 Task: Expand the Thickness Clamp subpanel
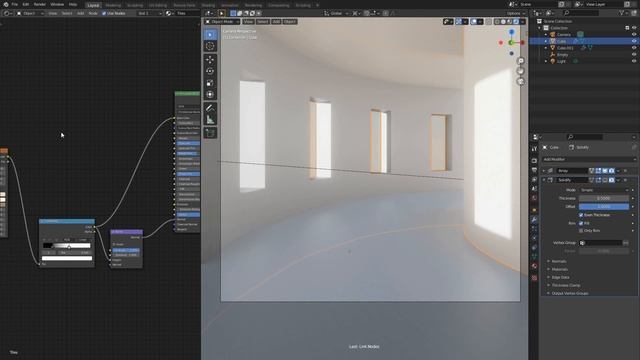click(566, 285)
